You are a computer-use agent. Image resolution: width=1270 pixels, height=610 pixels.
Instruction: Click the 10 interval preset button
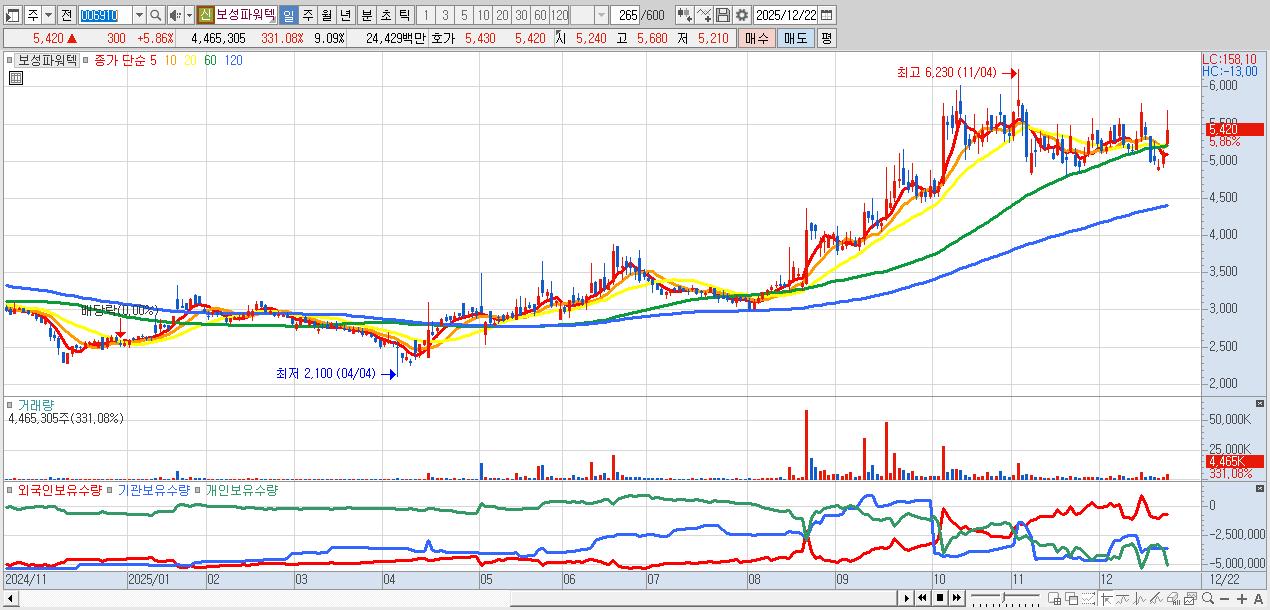tap(483, 15)
